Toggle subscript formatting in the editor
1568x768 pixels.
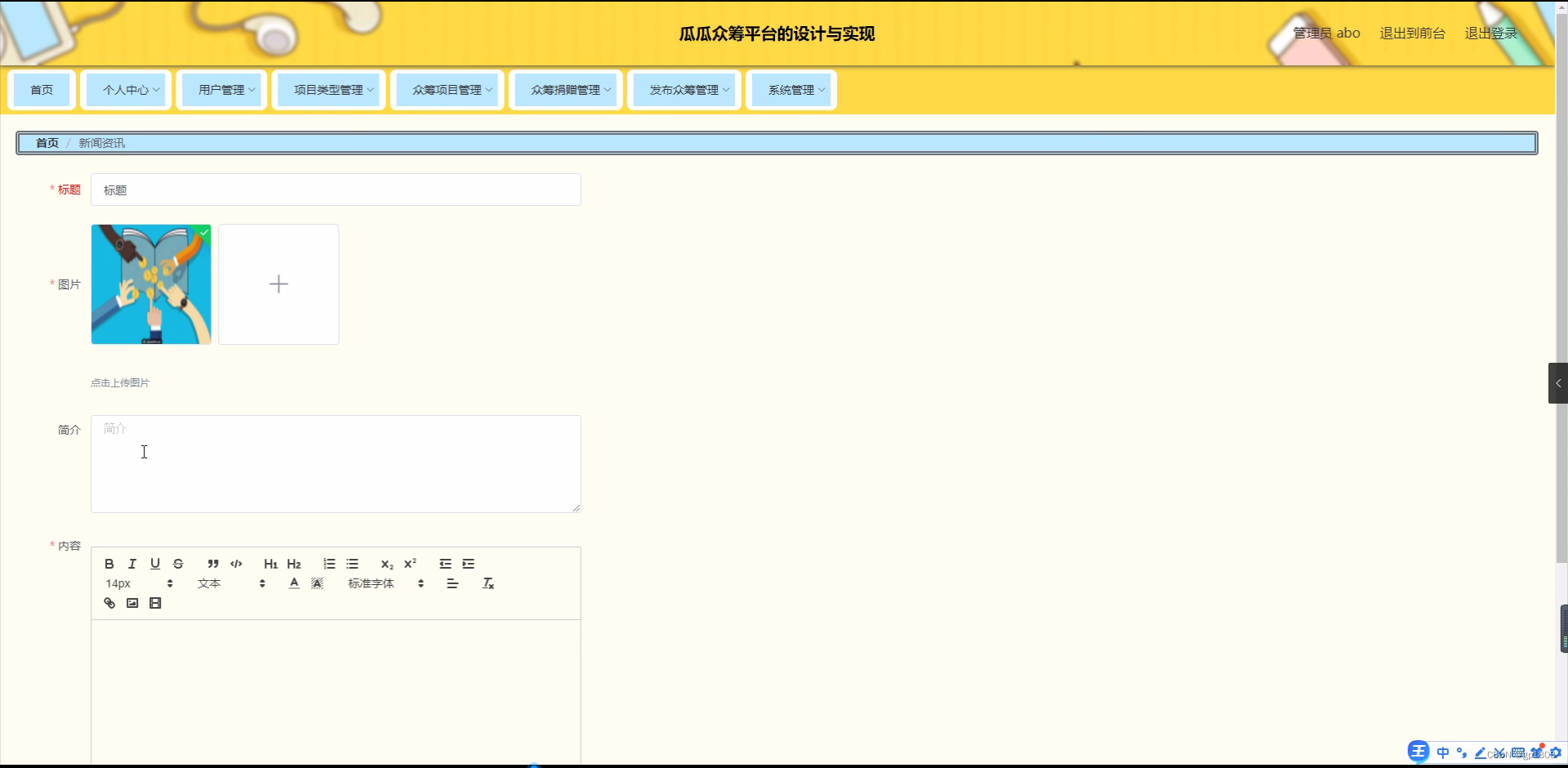[x=385, y=564]
